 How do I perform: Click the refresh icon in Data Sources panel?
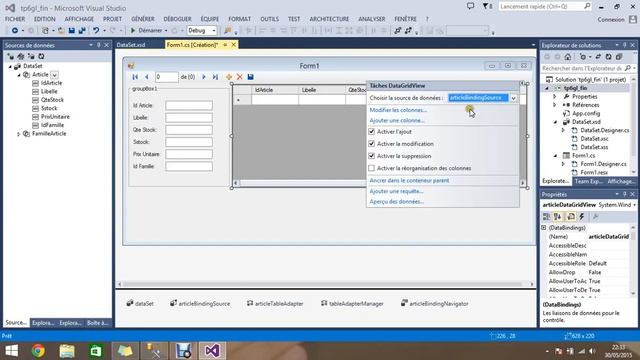point(41,57)
